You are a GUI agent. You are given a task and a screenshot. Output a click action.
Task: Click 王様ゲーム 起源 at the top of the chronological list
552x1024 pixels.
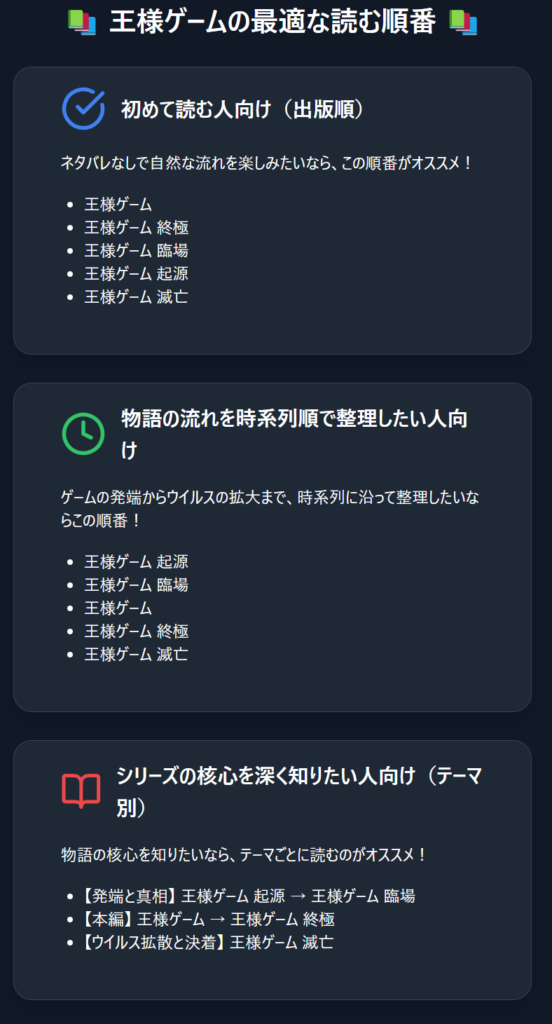(137, 561)
